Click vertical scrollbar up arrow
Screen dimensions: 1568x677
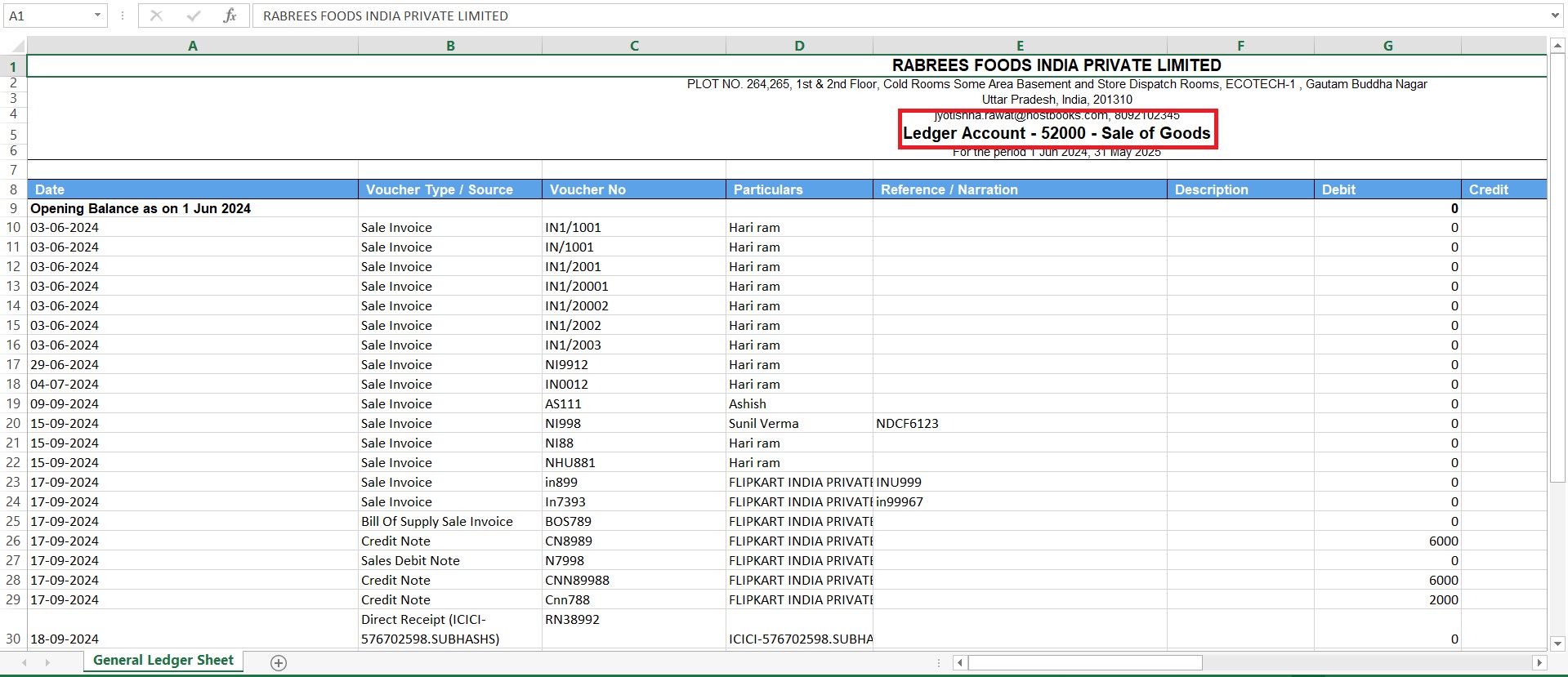point(1557,45)
